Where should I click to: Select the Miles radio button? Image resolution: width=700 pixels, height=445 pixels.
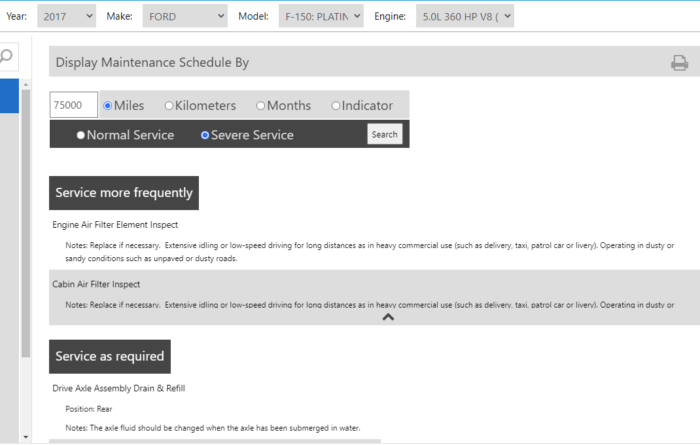pos(108,106)
